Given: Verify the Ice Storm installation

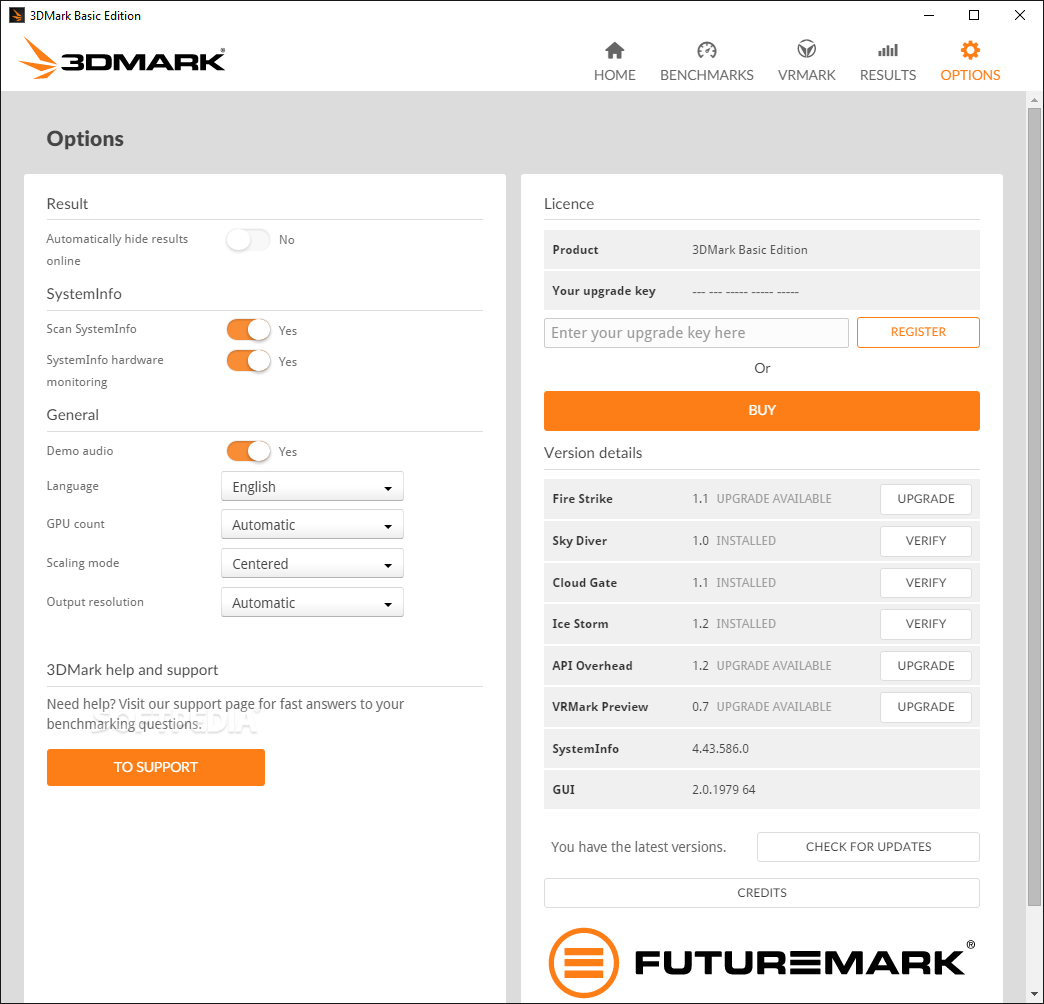Looking at the screenshot, I should point(925,625).
